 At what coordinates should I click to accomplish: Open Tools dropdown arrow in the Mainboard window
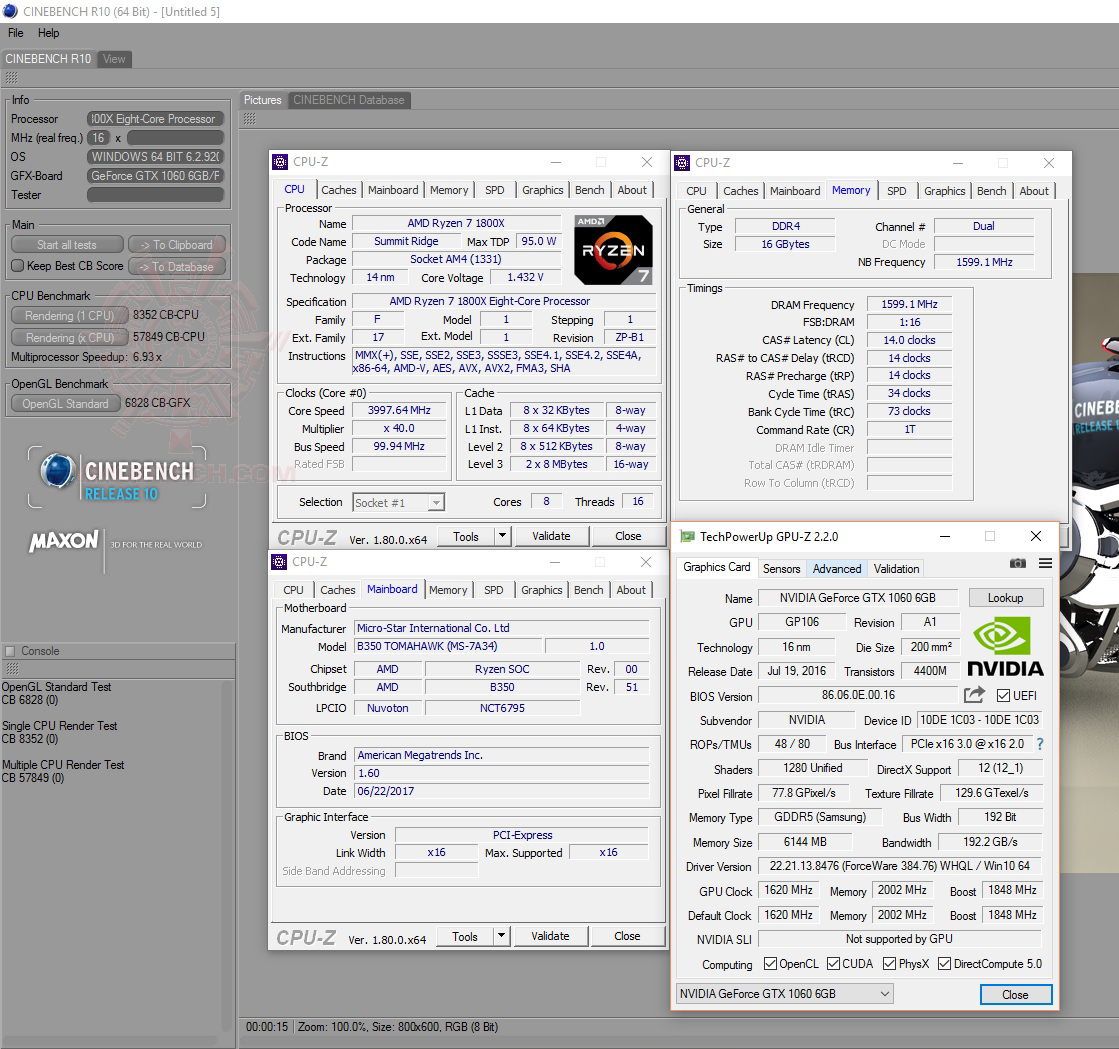point(502,936)
